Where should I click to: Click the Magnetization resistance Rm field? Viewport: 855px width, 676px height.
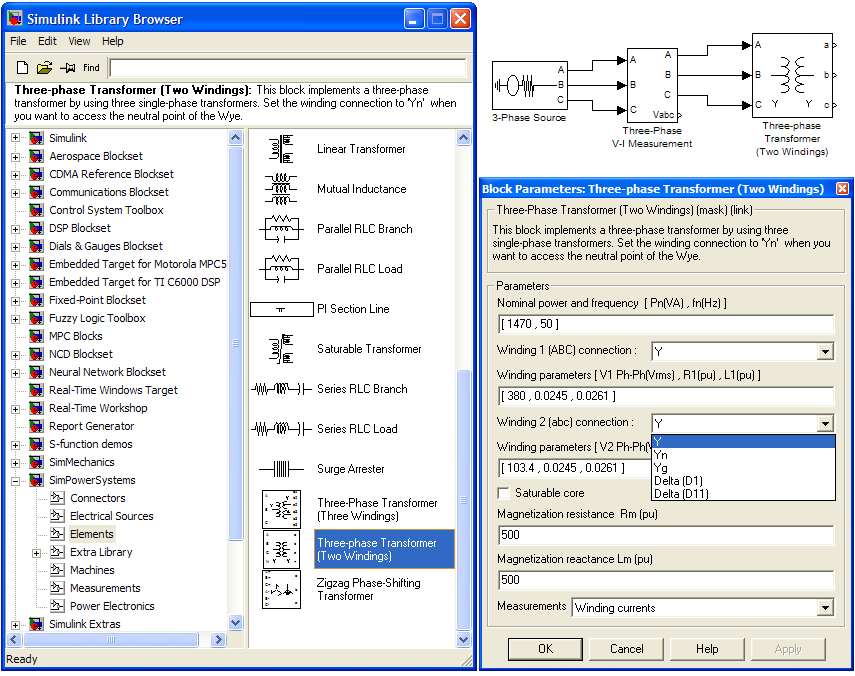[666, 535]
